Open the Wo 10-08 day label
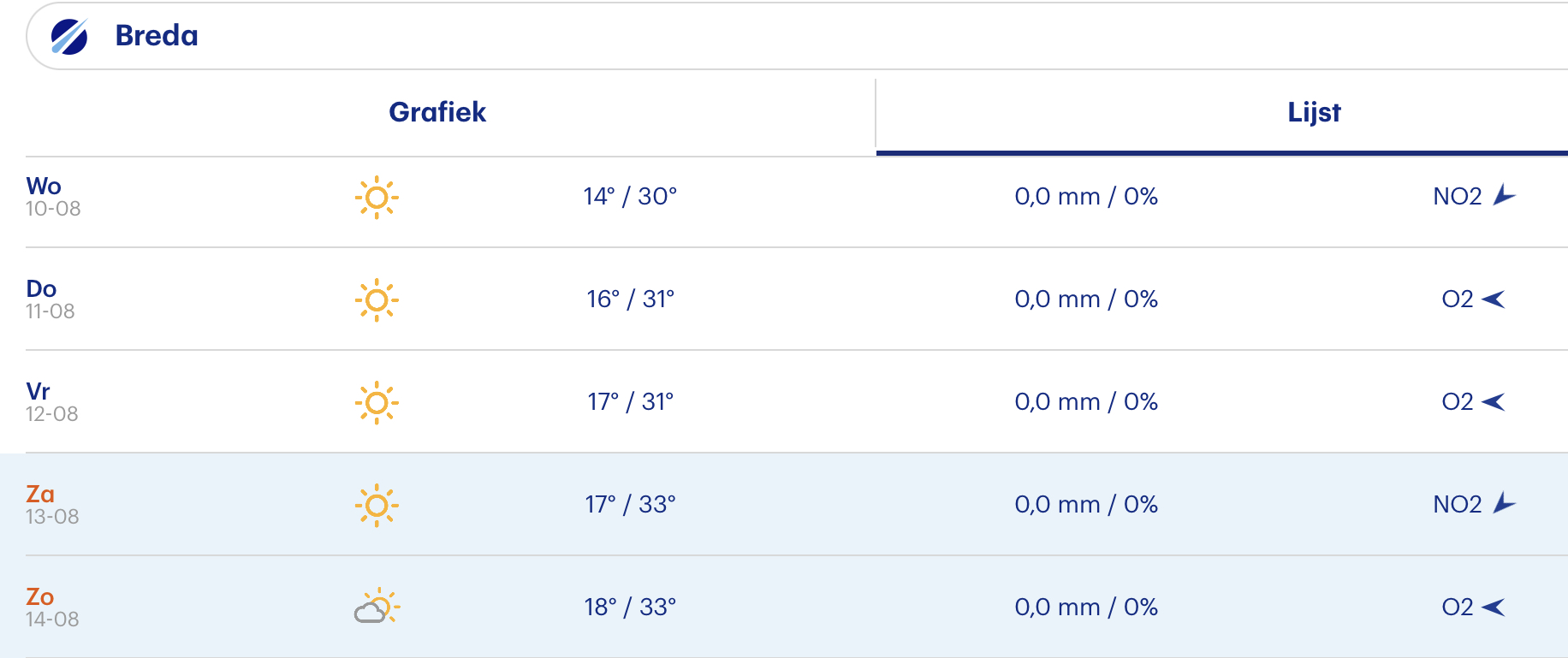 [53, 197]
